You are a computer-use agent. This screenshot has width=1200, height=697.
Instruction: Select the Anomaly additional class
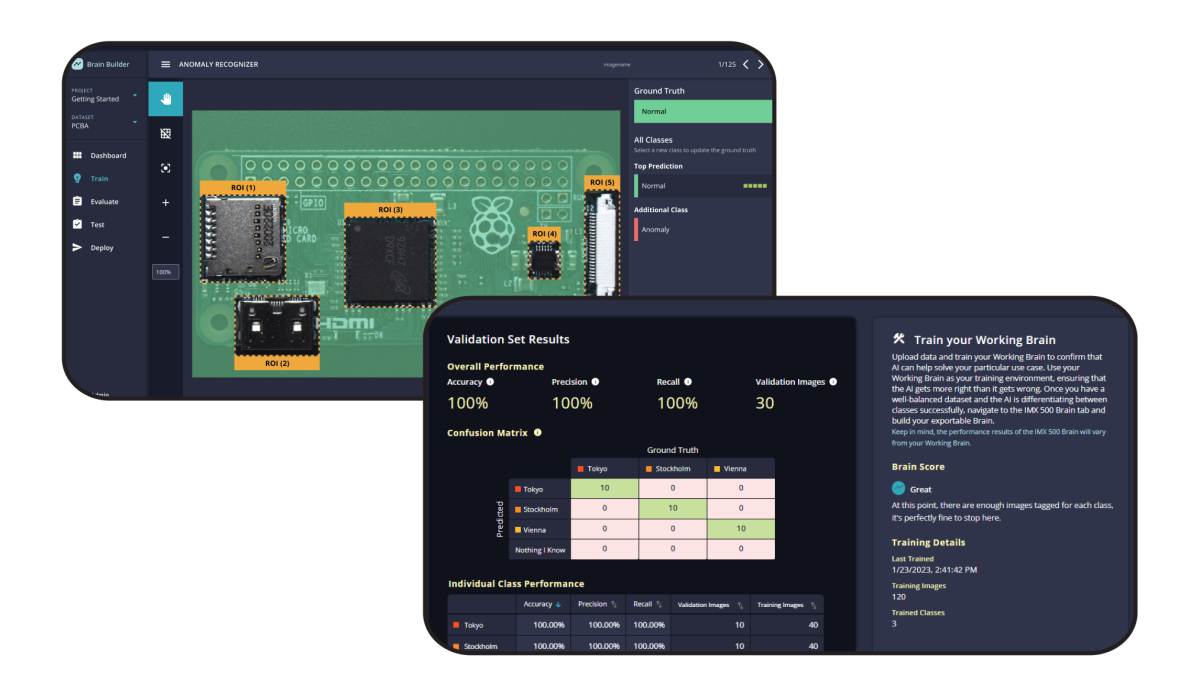click(x=703, y=230)
